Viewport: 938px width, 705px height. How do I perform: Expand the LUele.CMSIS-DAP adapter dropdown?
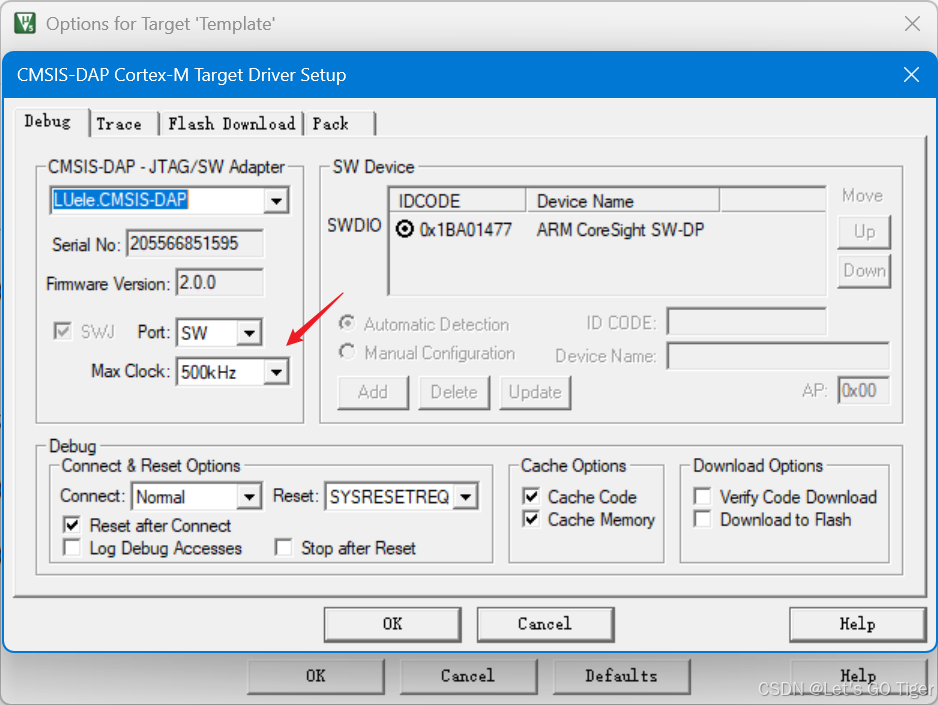point(276,201)
